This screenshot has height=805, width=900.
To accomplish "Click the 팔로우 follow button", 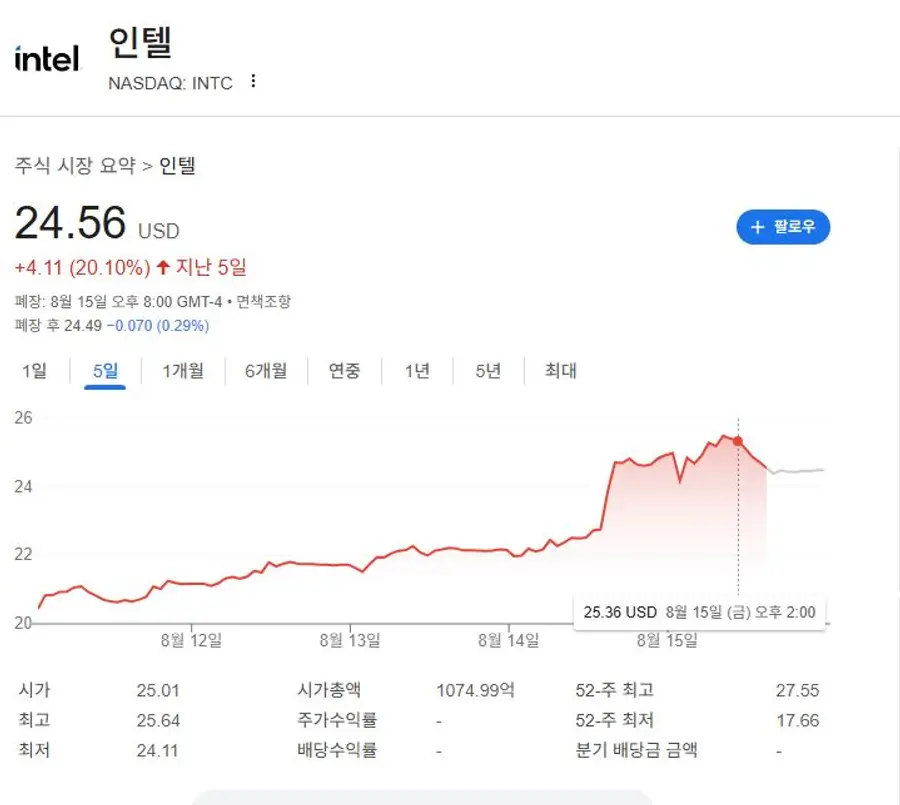I will (x=783, y=227).
